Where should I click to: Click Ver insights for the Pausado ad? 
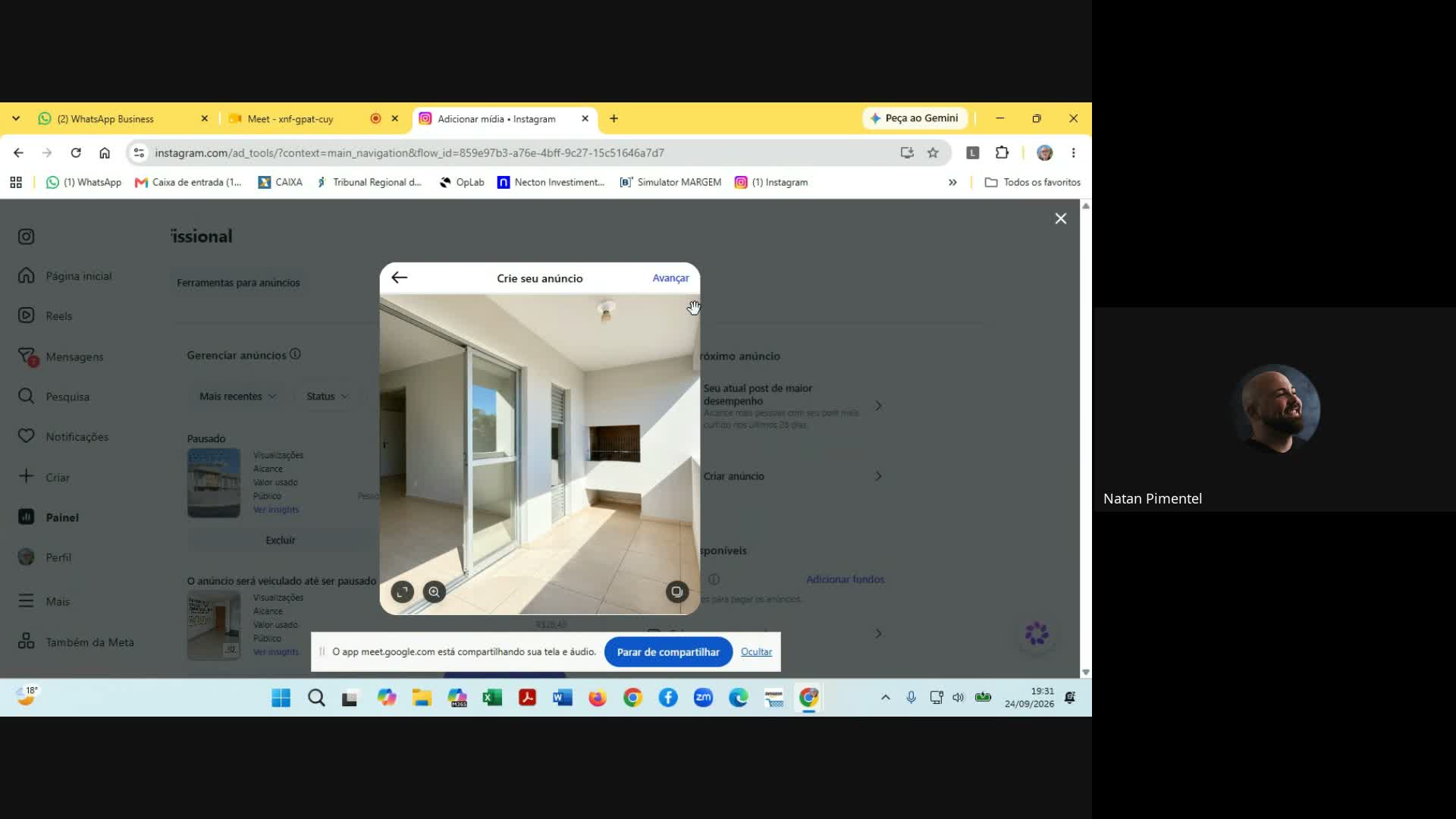276,510
